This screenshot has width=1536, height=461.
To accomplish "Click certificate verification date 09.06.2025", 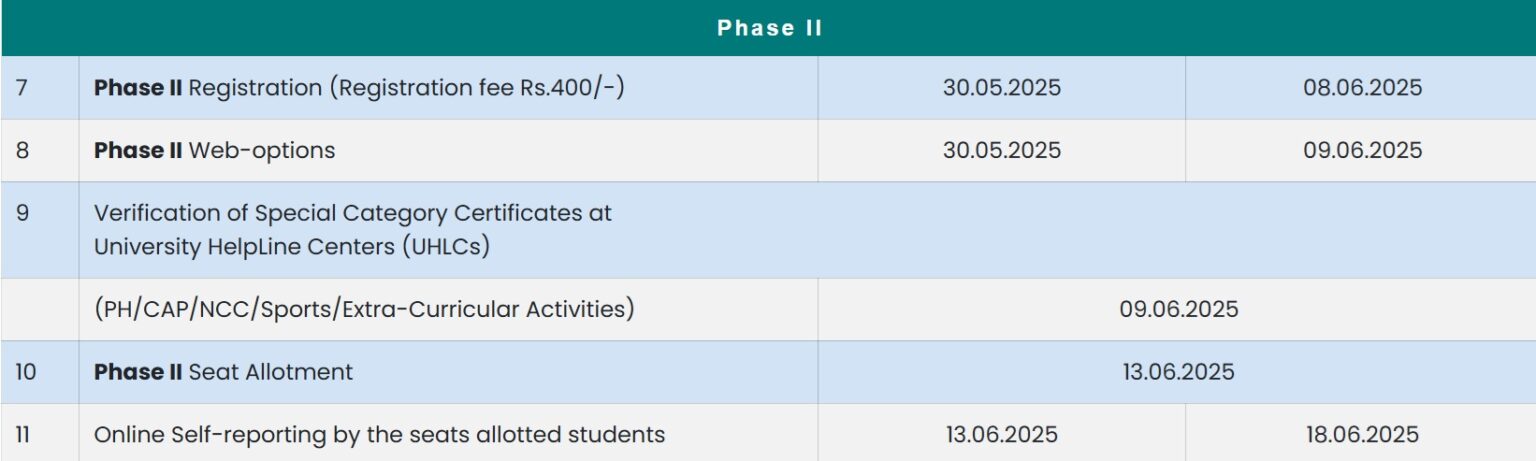I will 1178,310.
